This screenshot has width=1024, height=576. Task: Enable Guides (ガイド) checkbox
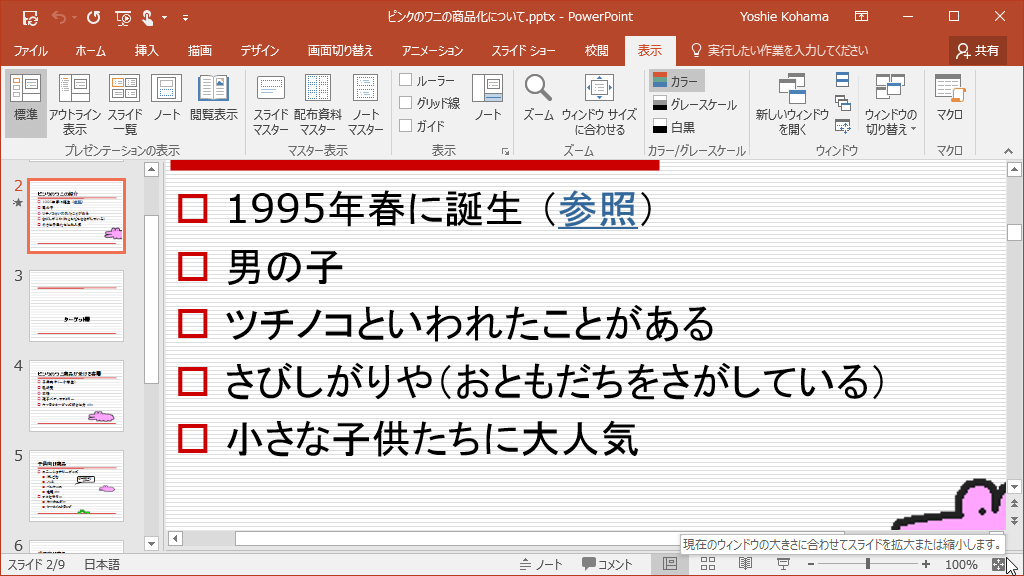coord(406,125)
